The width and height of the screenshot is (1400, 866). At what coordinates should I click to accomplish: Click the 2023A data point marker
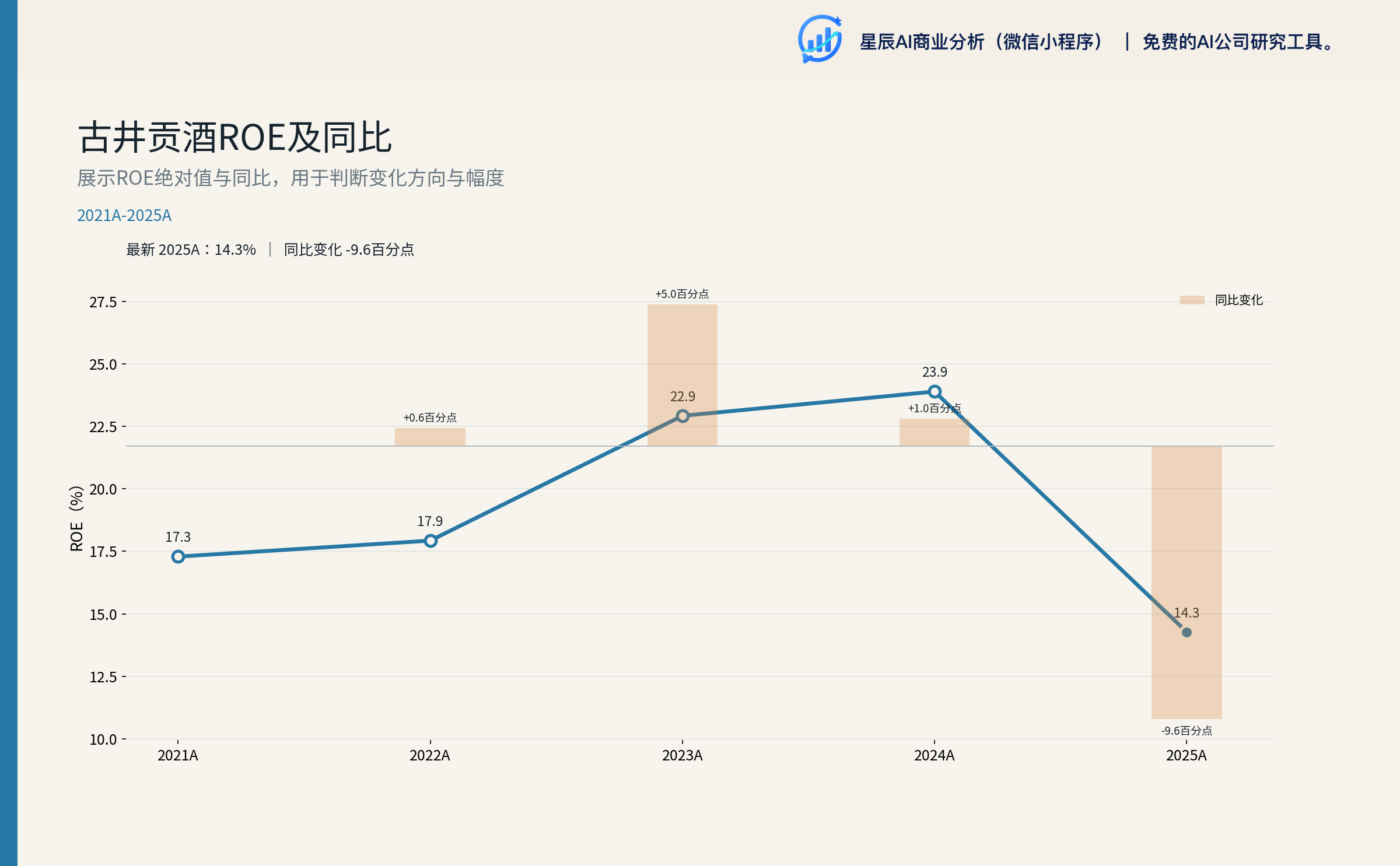(x=682, y=416)
